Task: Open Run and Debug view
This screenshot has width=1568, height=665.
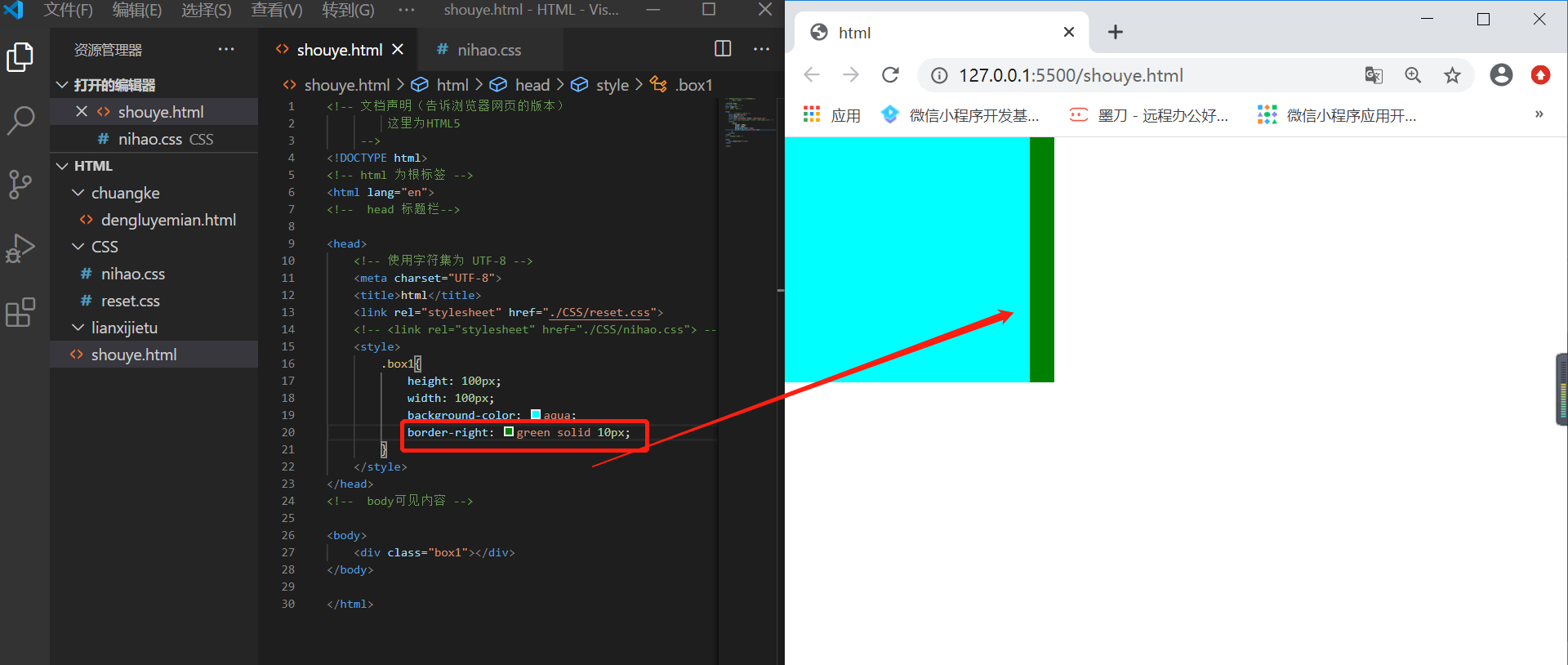Action: 20,248
